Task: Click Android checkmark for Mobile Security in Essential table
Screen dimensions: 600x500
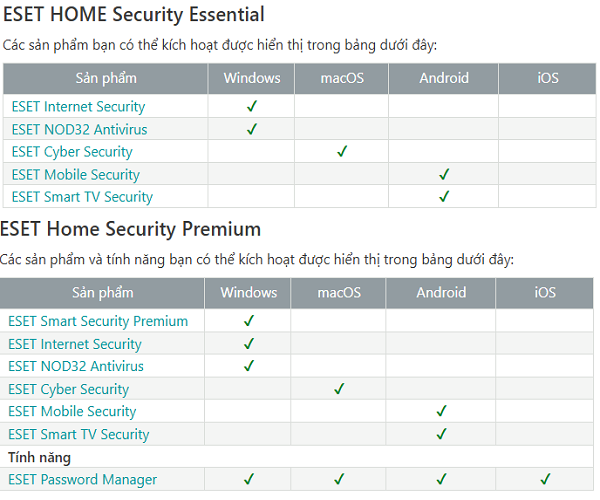Action: coord(444,174)
